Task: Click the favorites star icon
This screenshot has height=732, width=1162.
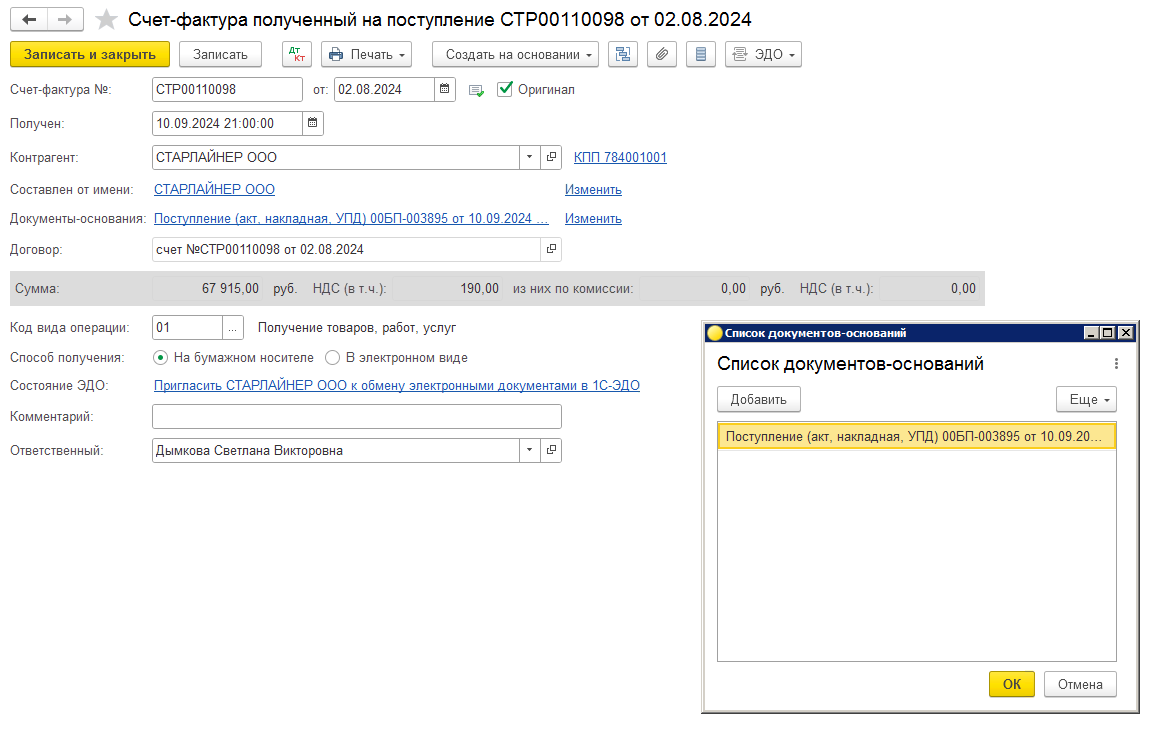Action: coord(106,20)
